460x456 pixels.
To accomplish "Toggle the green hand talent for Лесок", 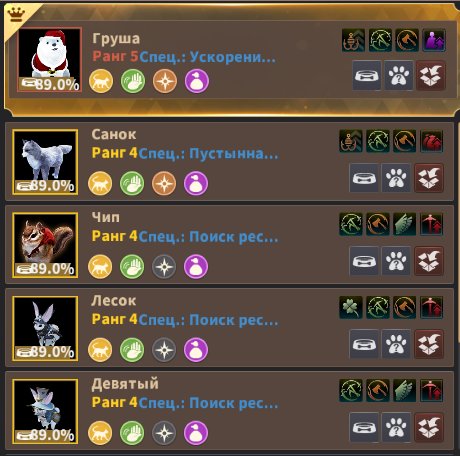I will click(x=132, y=350).
